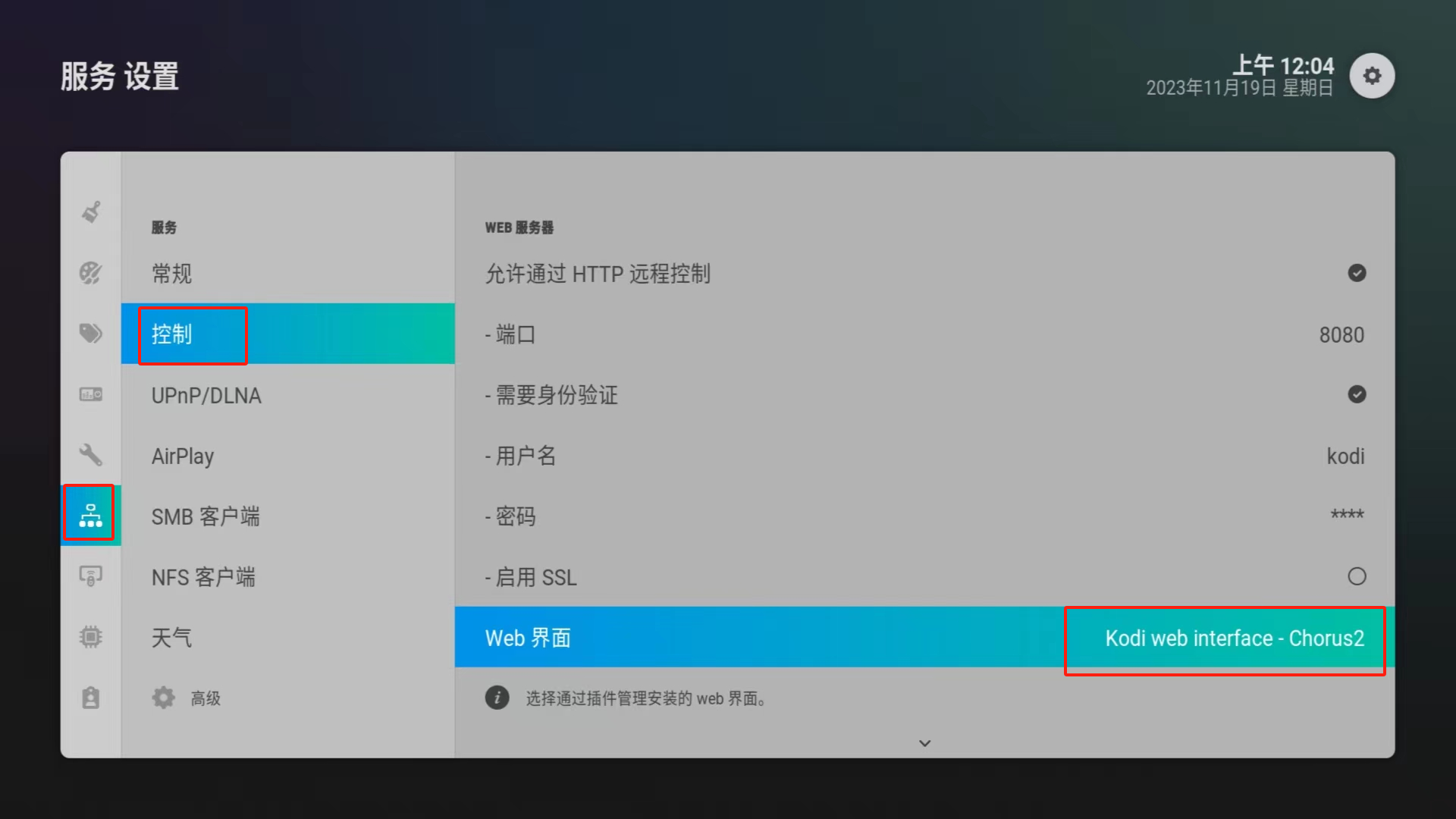The width and height of the screenshot is (1456, 819).
Task: Select the wrench System tools icon
Action: pos(91,455)
